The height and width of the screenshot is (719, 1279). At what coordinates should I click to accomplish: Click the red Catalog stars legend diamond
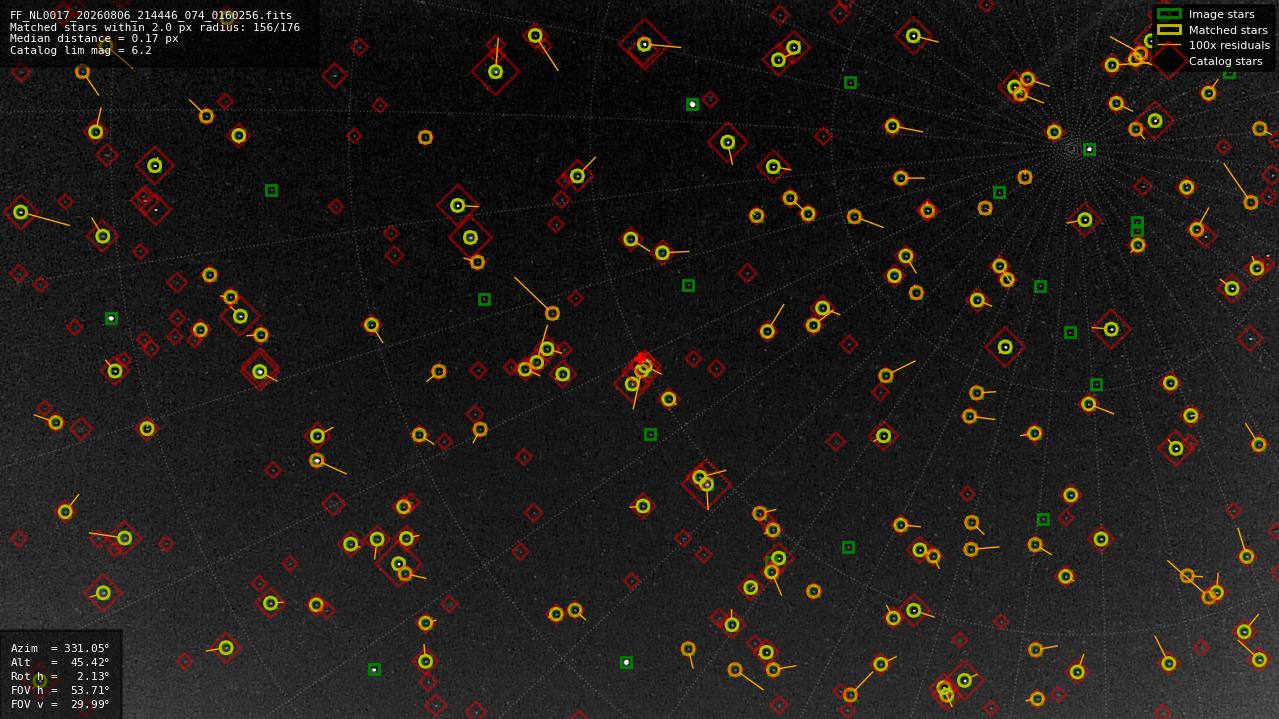[x=1169, y=61]
